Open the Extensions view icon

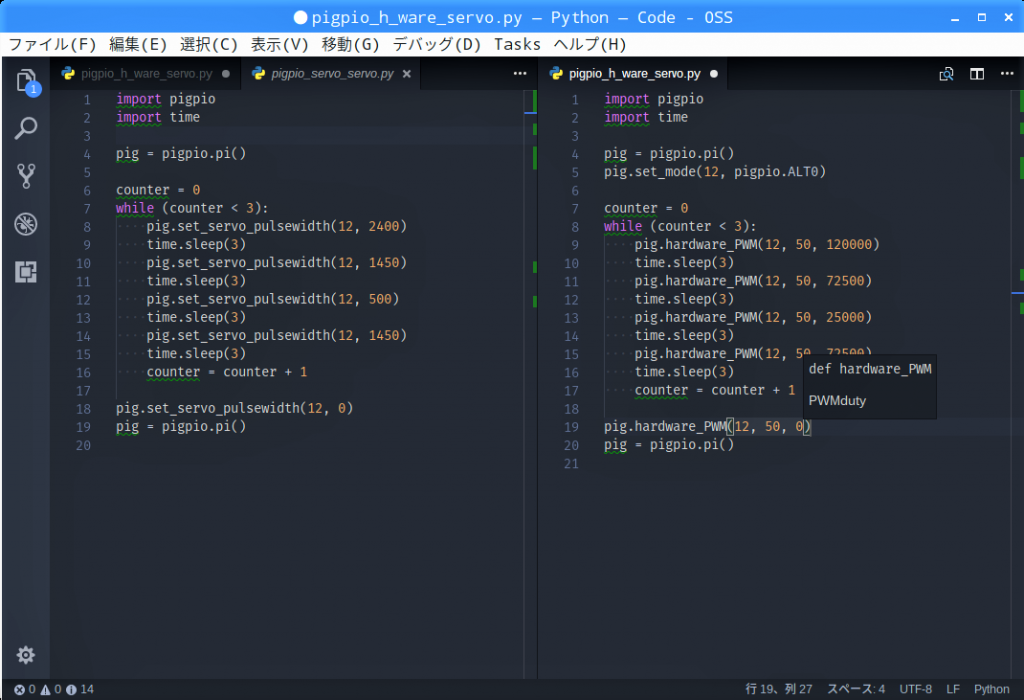pyautogui.click(x=26, y=271)
